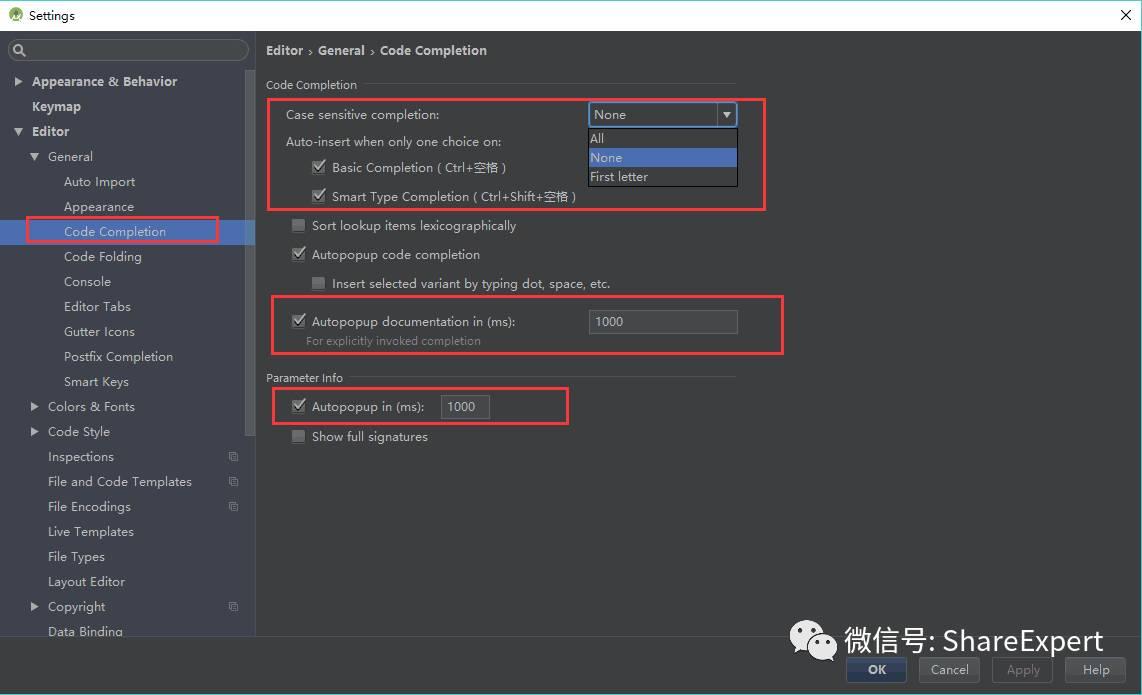Screen dimensions: 1142x695
Task: Open Inspections settings
Action: (80, 457)
